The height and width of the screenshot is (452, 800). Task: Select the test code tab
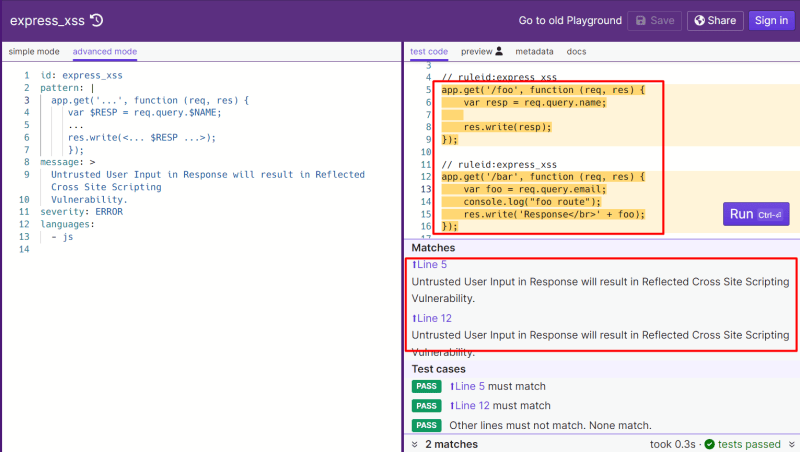coord(429,52)
